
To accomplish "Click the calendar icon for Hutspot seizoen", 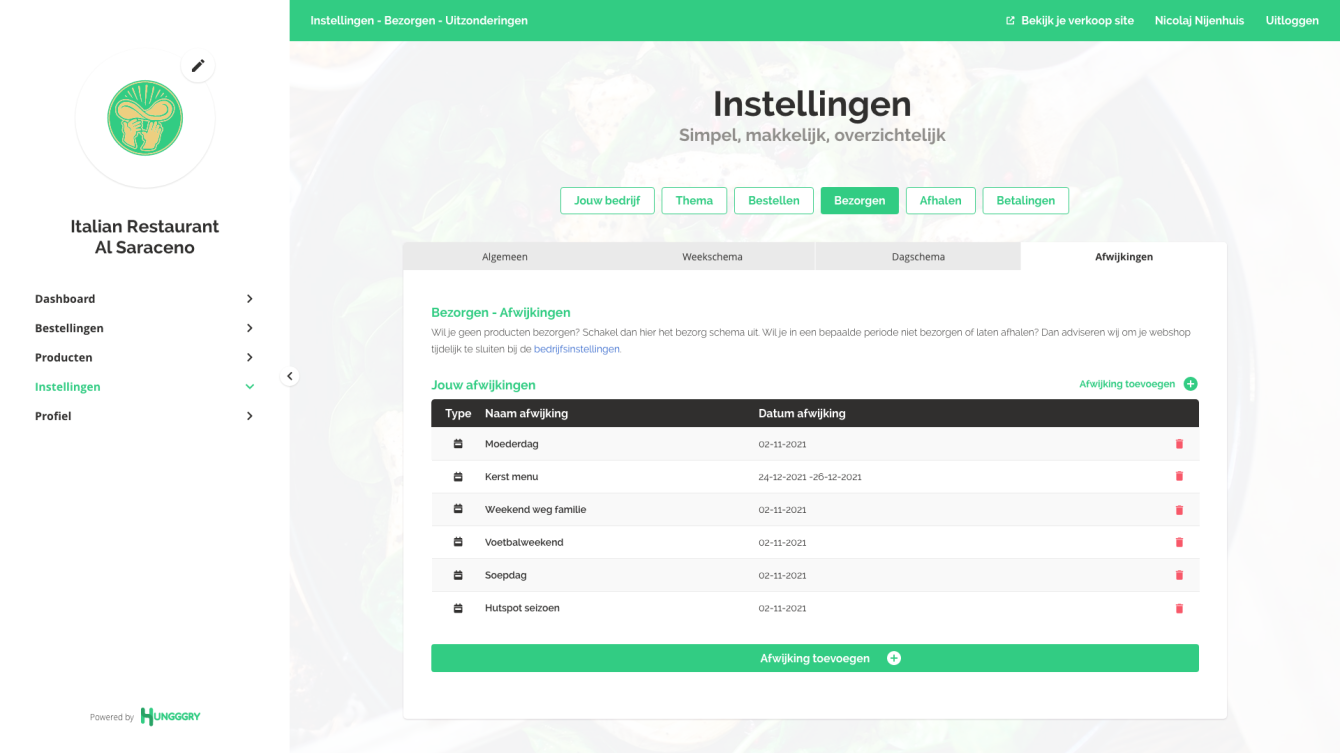I will click(457, 607).
